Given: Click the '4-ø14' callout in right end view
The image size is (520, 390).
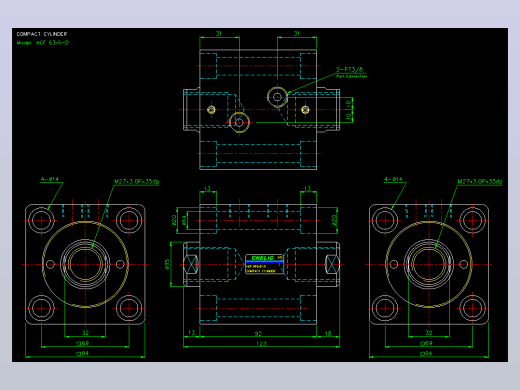Looking at the screenshot, I should (393, 179).
